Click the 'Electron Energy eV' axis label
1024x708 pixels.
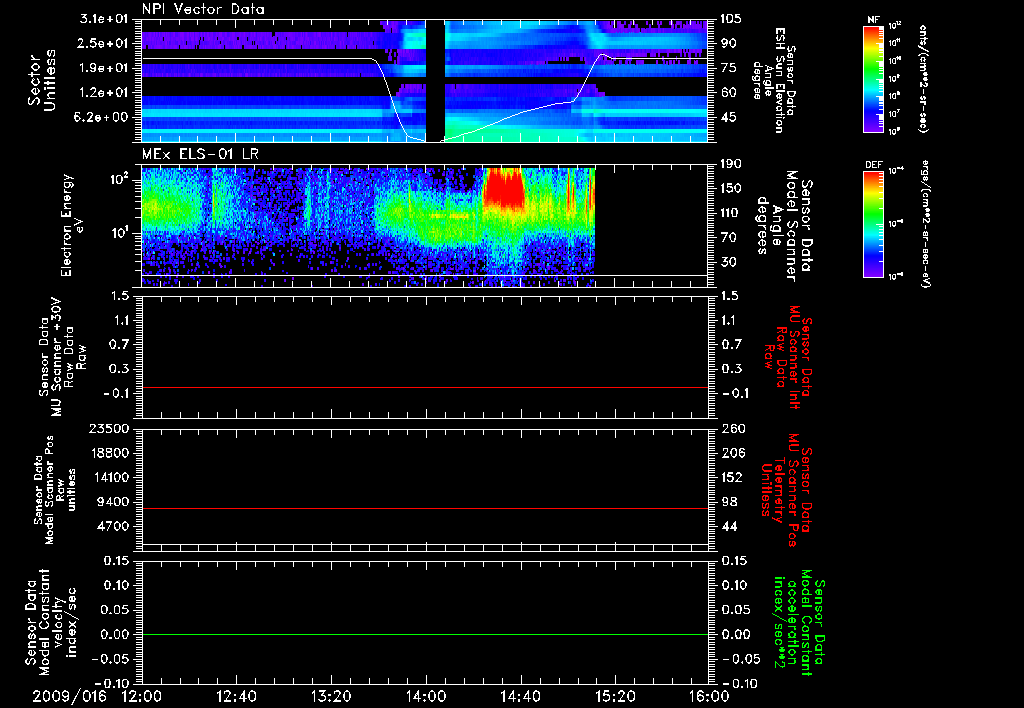pos(72,225)
